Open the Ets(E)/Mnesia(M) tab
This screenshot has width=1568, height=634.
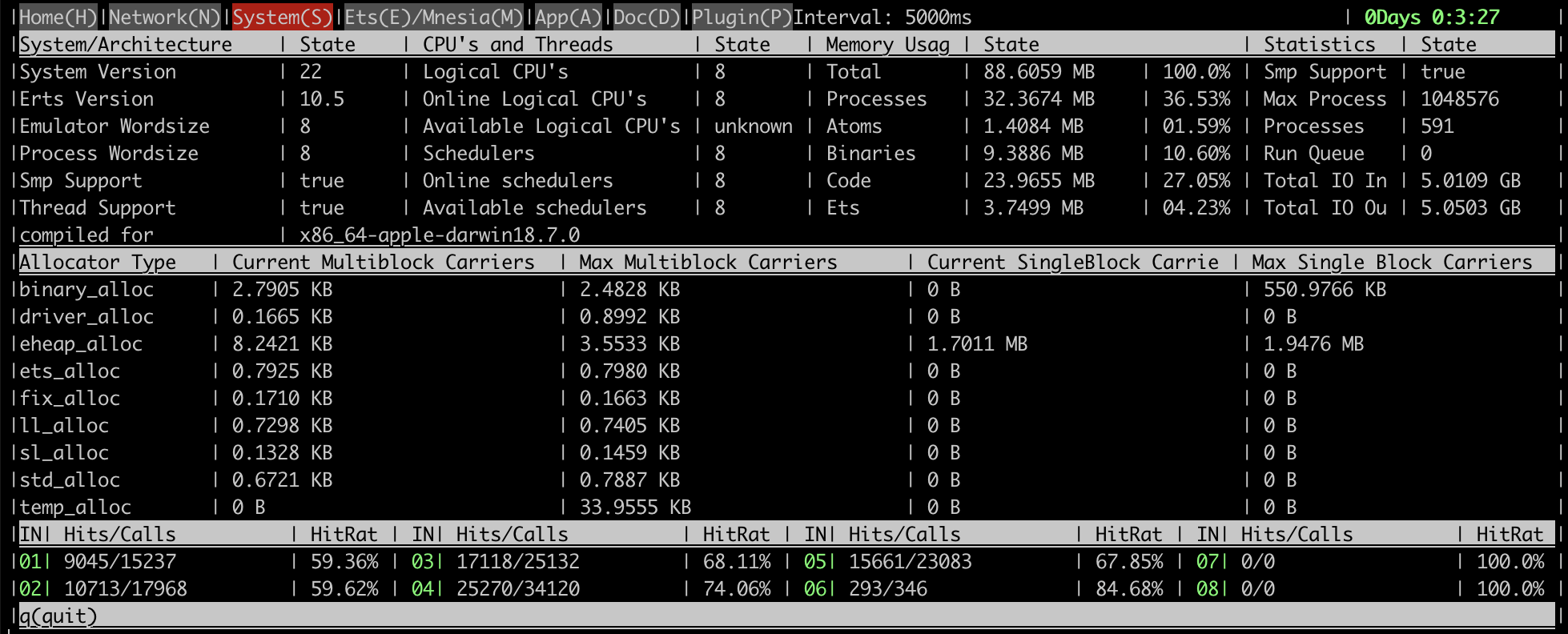click(433, 17)
